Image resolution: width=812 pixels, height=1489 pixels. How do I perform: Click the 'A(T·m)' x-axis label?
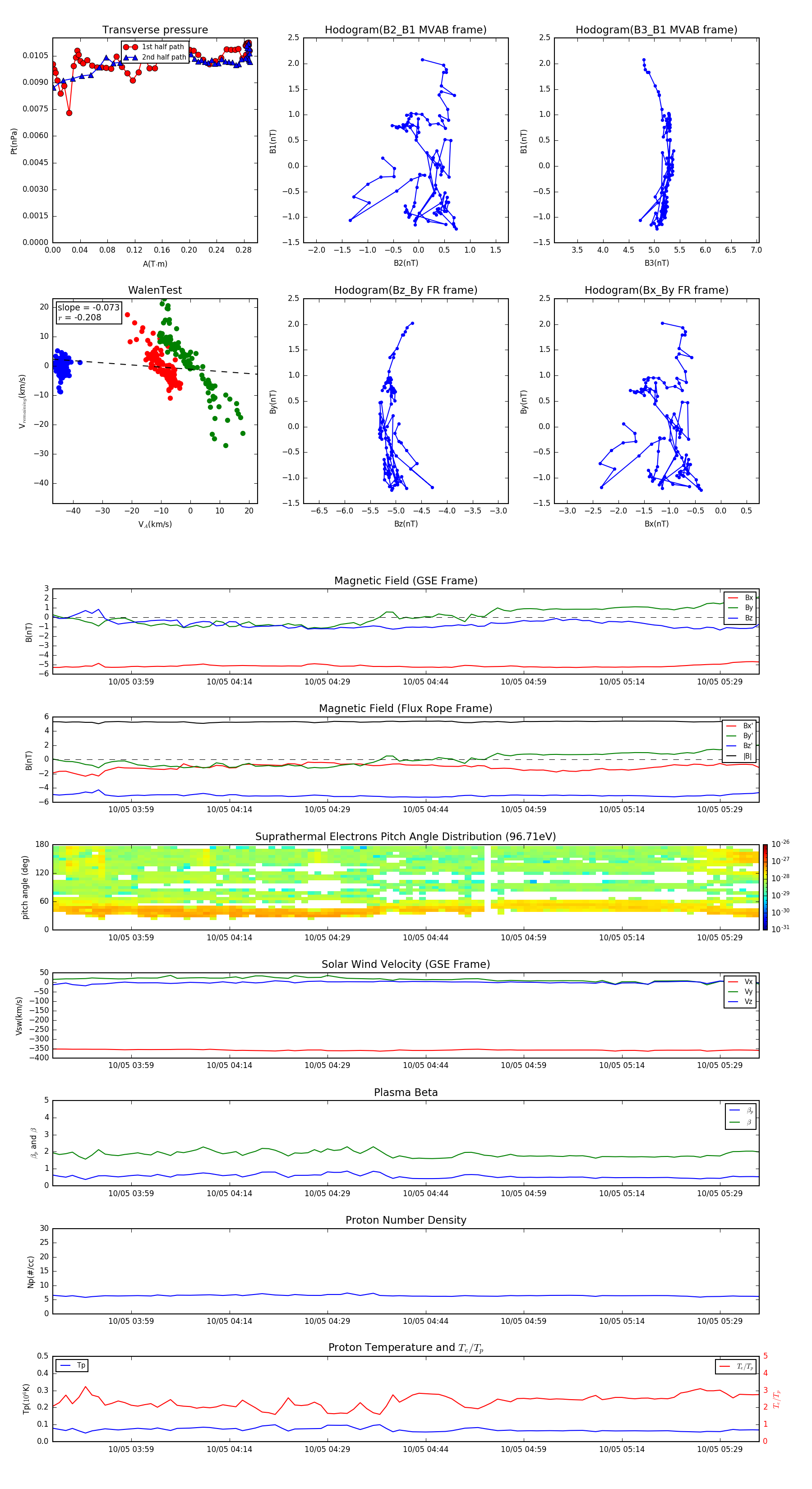coord(155,264)
